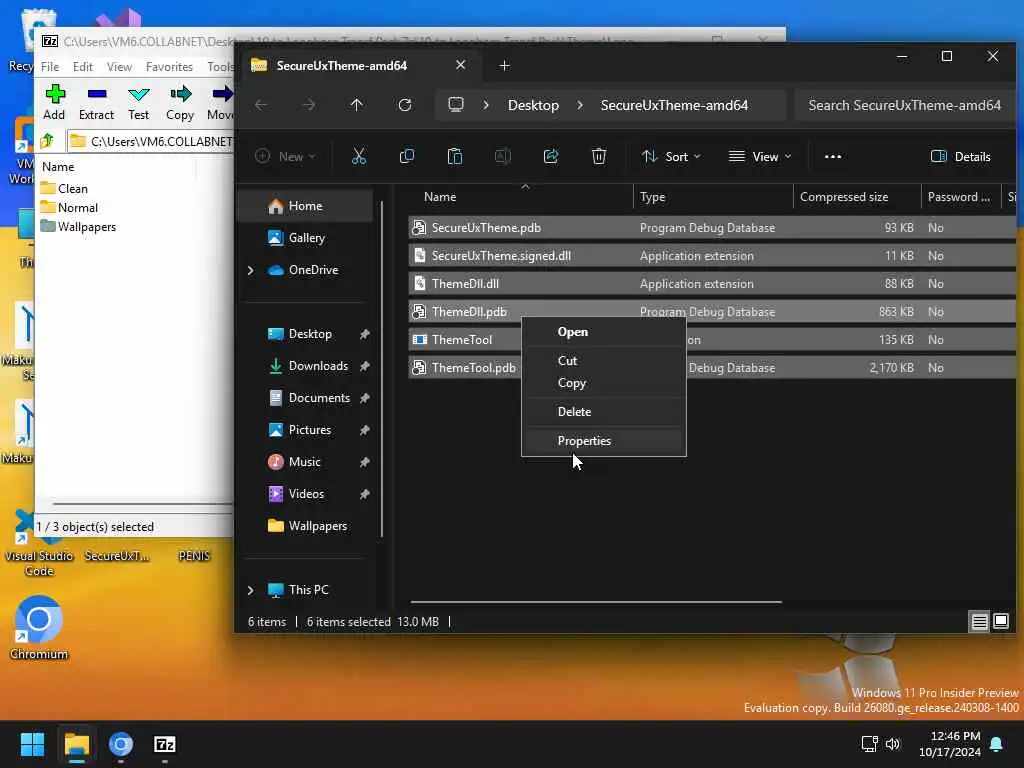This screenshot has height=768, width=1024.
Task: Click 7-Zip Add green plus button
Action: 54,103
